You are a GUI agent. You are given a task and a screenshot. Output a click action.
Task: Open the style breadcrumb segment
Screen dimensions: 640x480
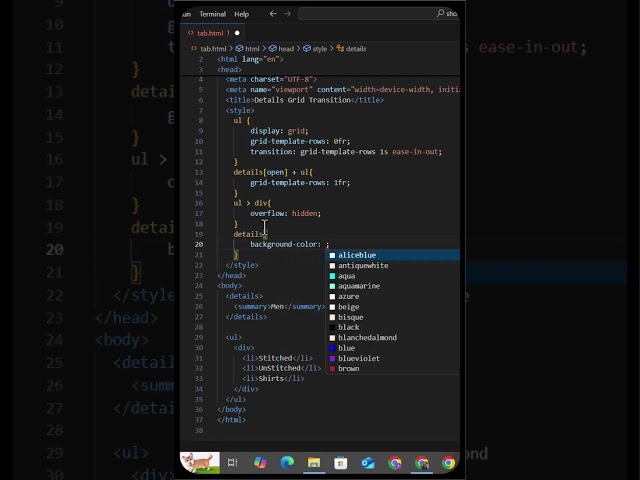[x=315, y=49]
